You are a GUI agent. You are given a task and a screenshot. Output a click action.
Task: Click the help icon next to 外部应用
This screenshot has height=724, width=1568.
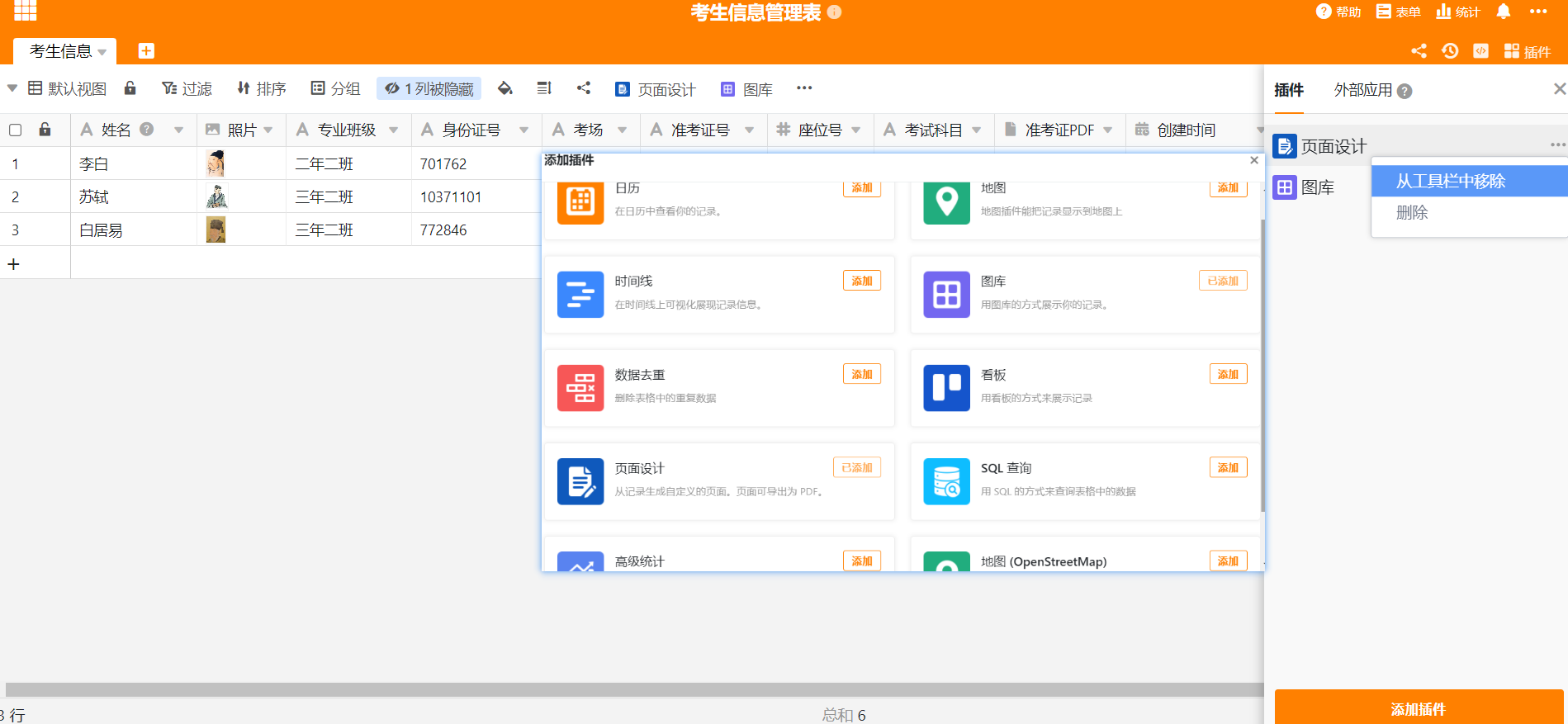click(x=1405, y=91)
